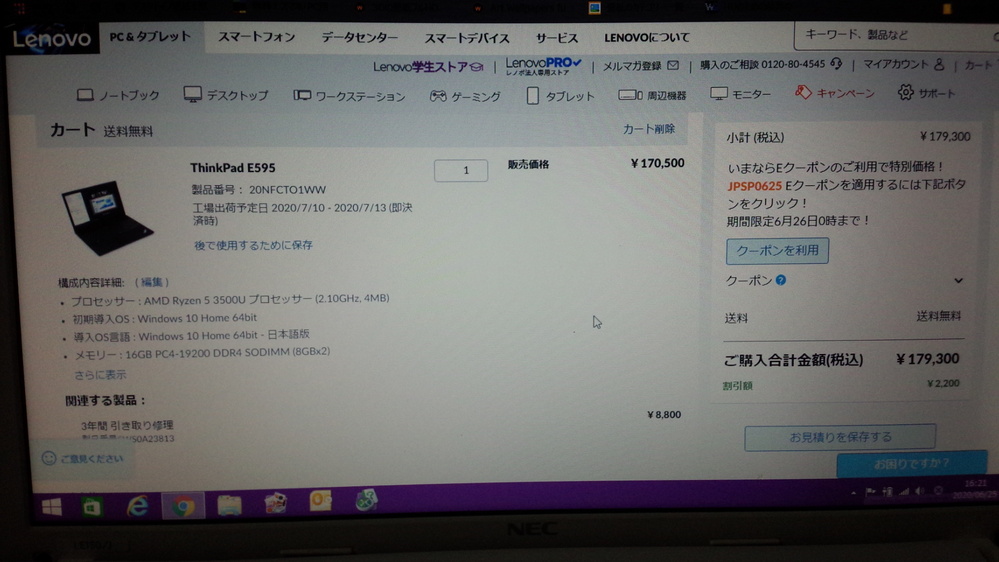Open the PC&タブレット tab

pos(150,37)
